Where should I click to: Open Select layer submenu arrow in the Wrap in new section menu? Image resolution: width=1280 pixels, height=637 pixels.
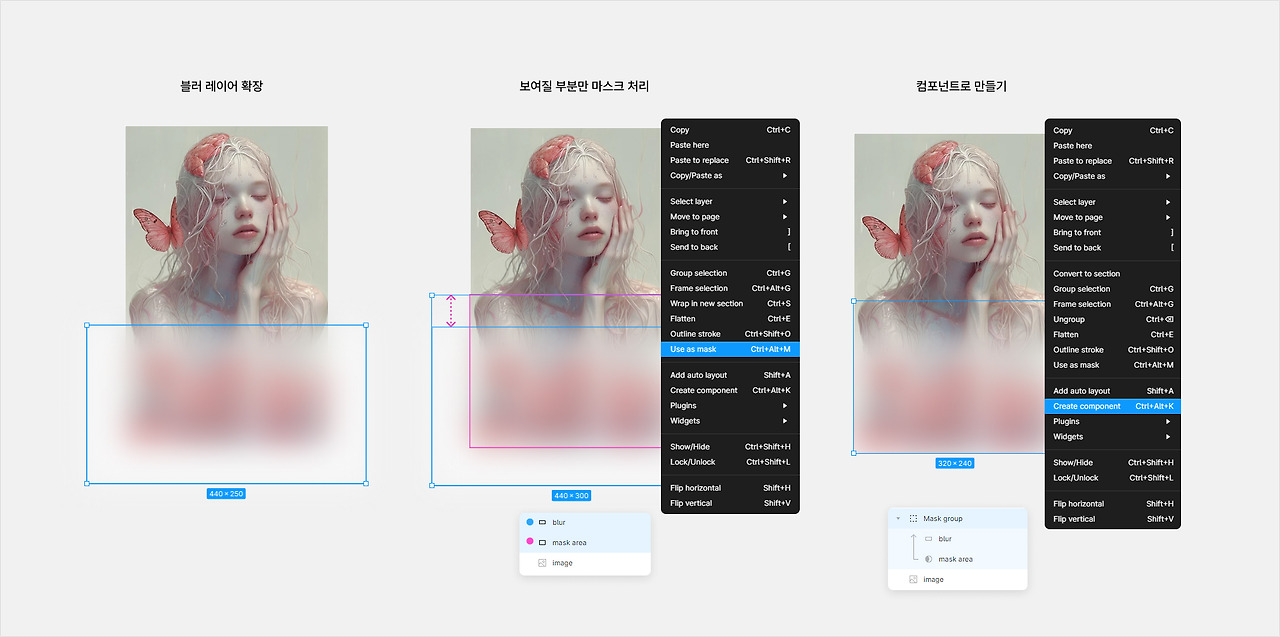tap(785, 201)
